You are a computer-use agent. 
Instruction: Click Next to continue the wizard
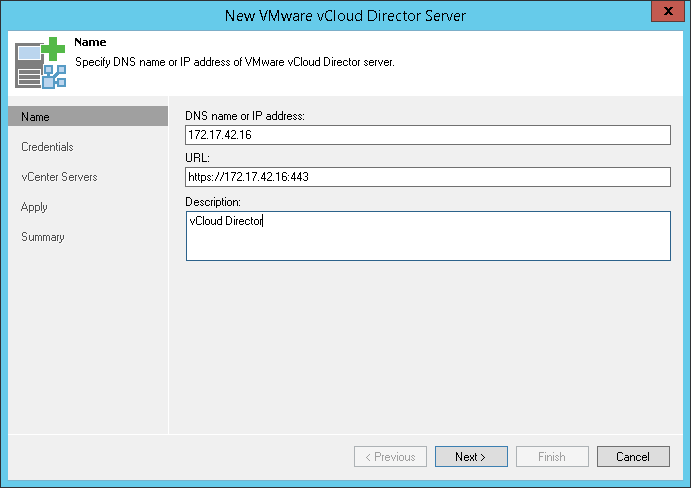tap(470, 457)
